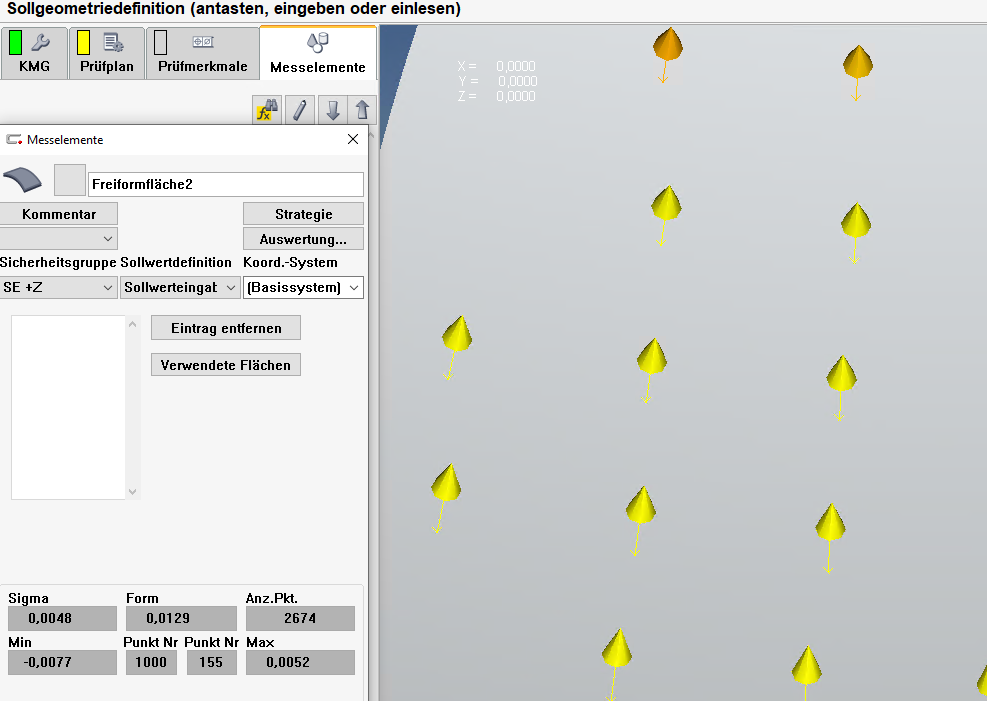Open the Sicherheitsgruppe SE +Z dropdown
This screenshot has width=987, height=701.
coord(59,288)
